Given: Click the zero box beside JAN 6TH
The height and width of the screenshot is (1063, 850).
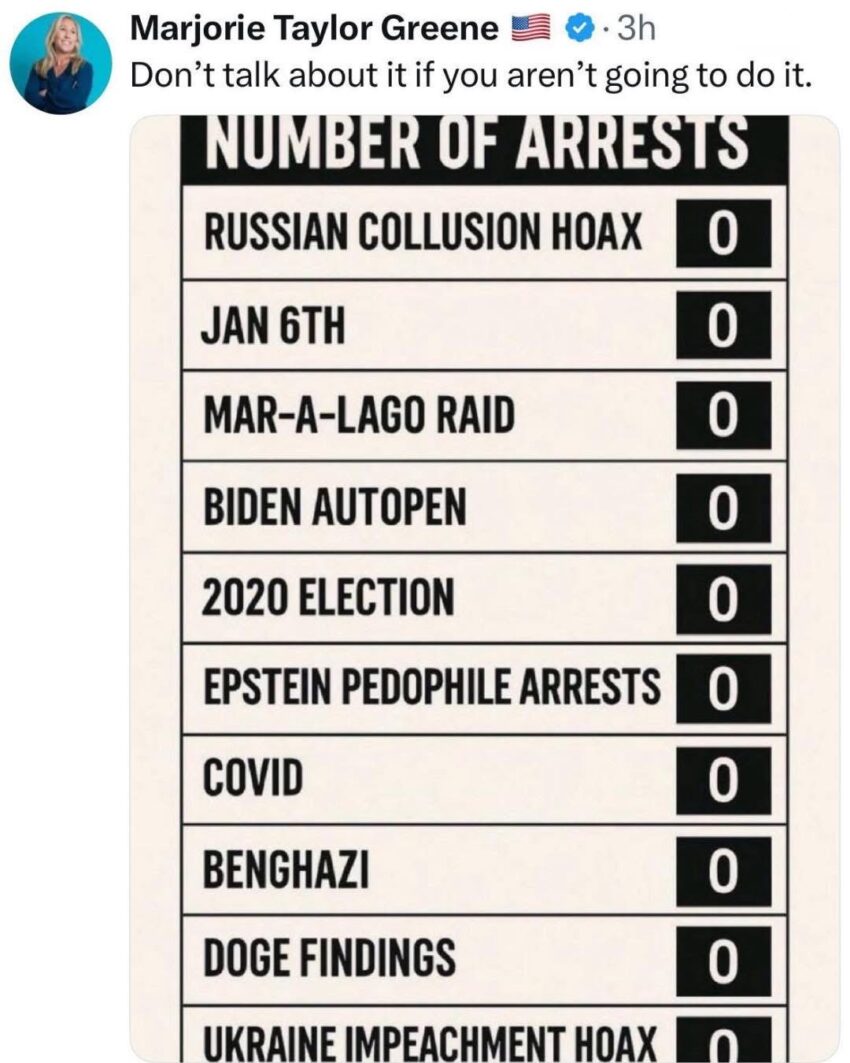Looking at the screenshot, I should tap(723, 325).
